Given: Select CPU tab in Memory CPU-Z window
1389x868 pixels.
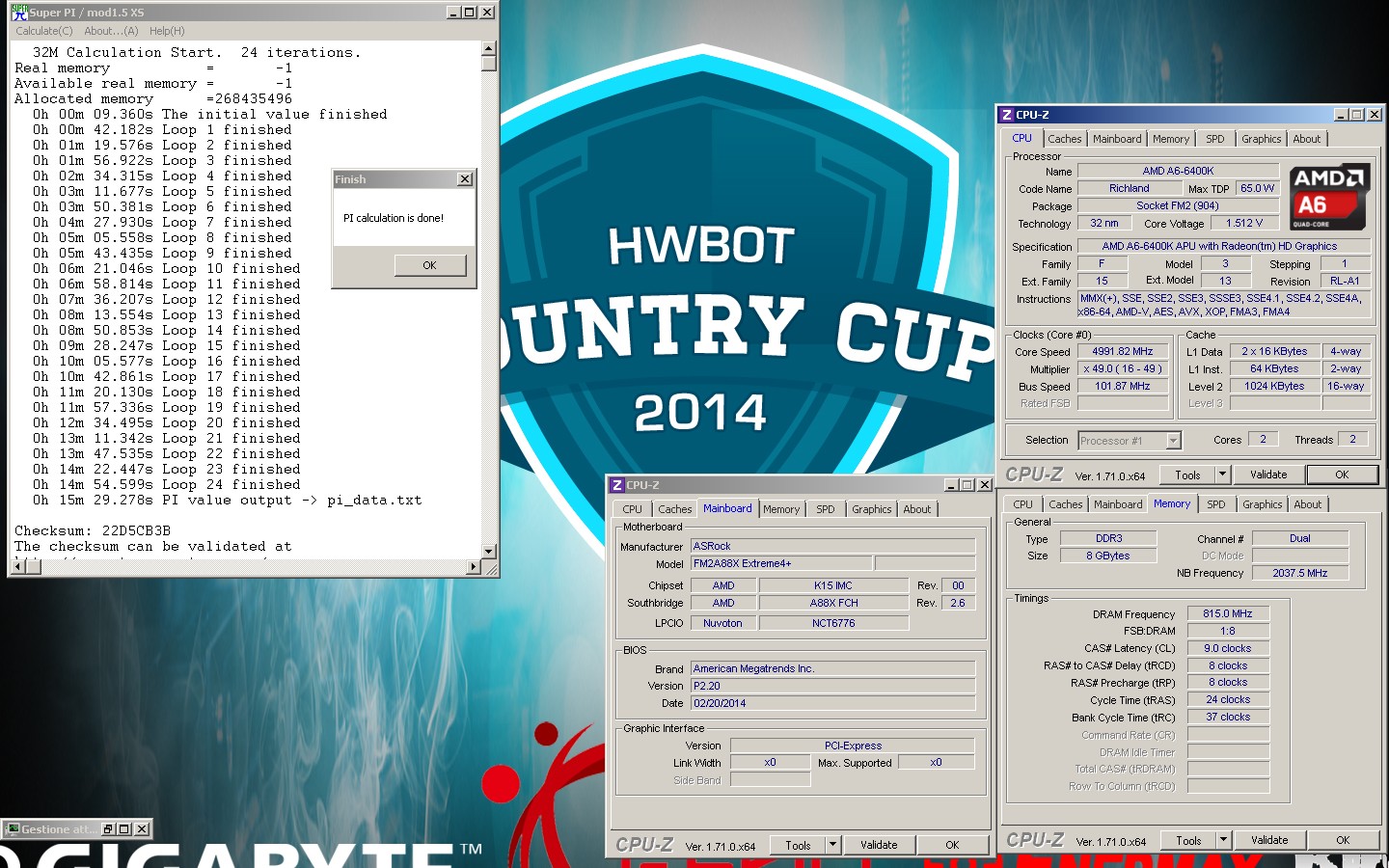Looking at the screenshot, I should tap(1022, 504).
